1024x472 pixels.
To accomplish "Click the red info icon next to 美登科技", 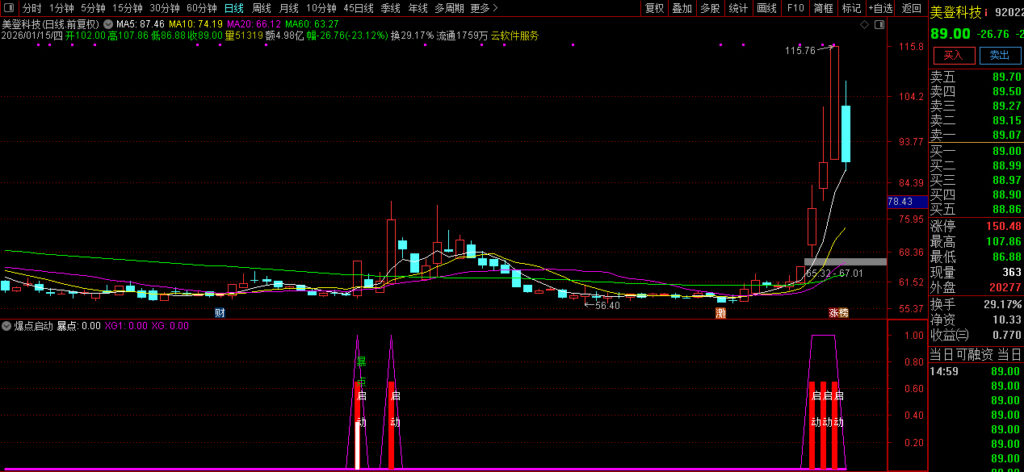I will tap(987, 13).
